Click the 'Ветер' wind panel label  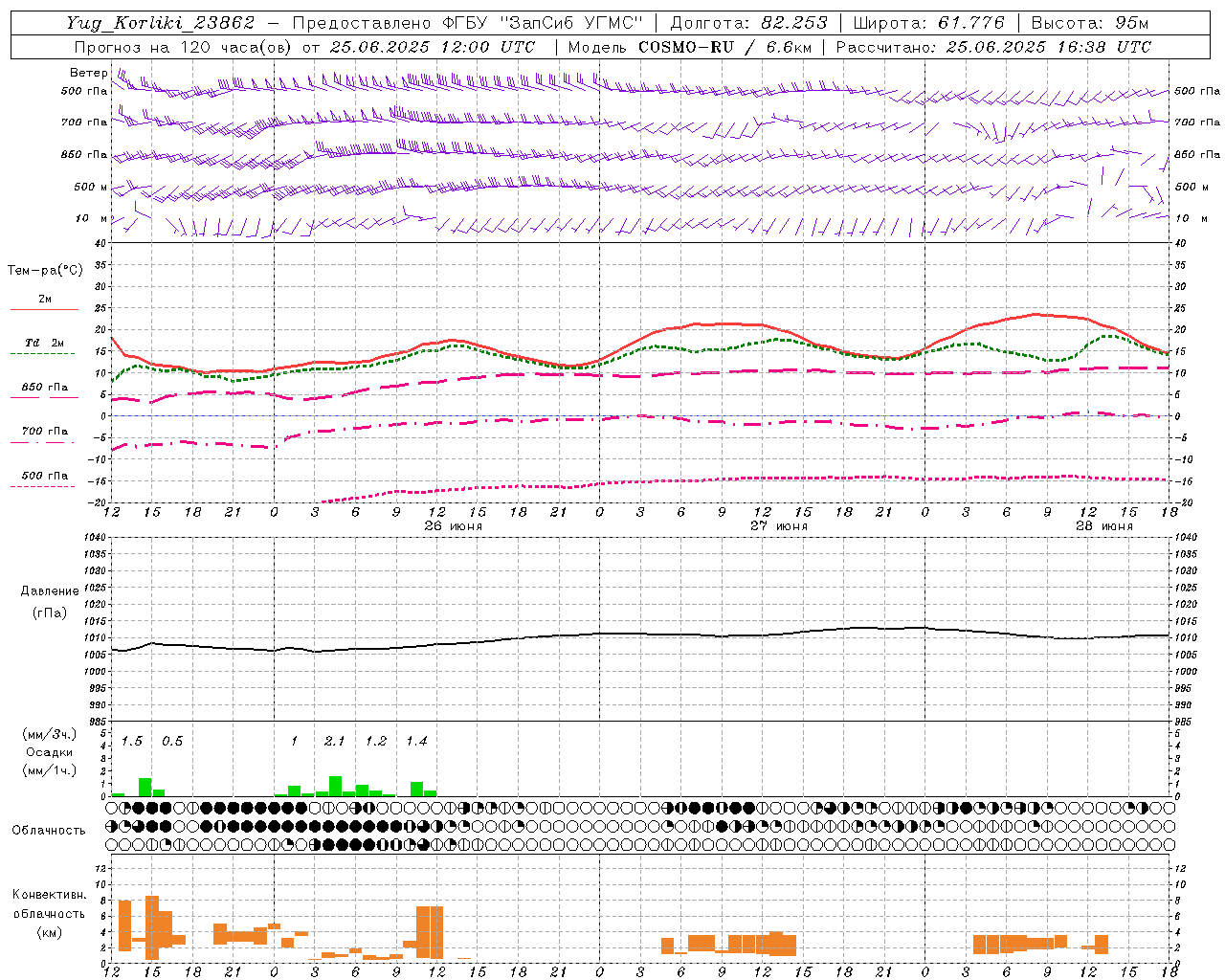88,73
